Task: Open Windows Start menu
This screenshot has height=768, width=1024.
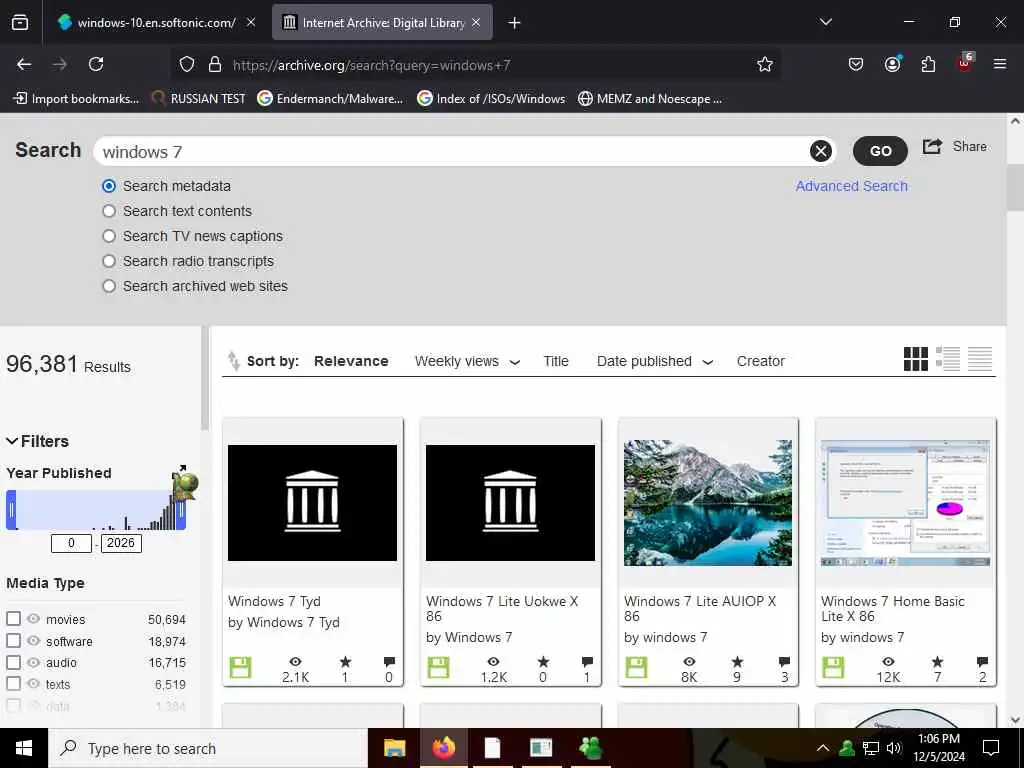Action: (x=24, y=748)
